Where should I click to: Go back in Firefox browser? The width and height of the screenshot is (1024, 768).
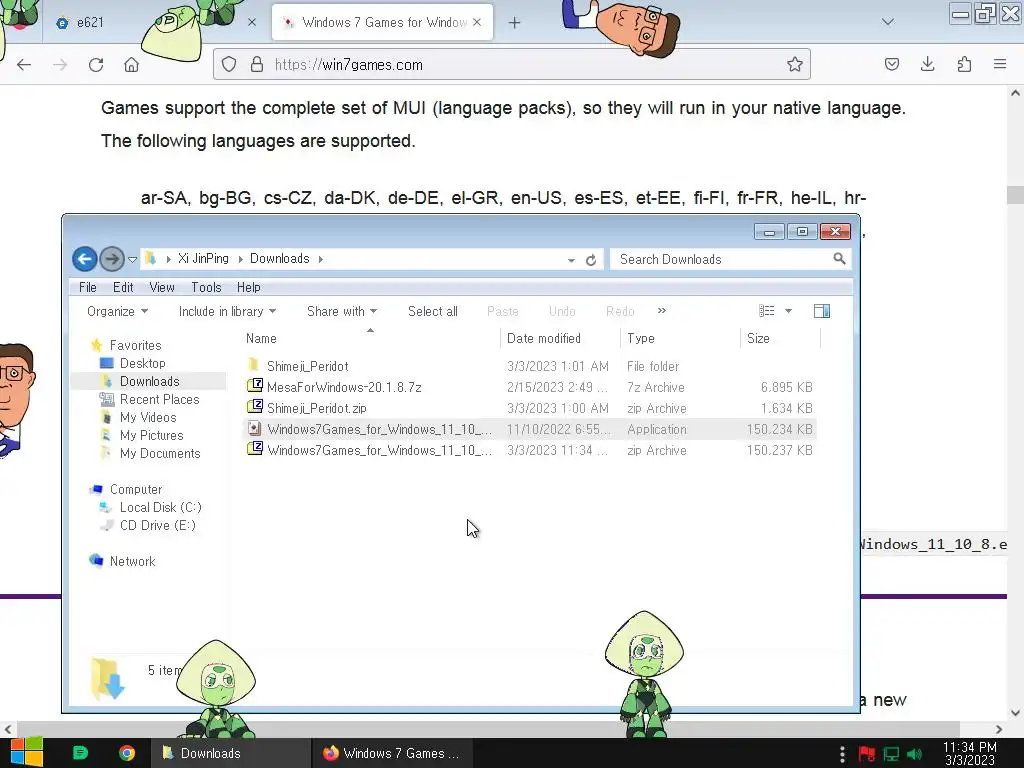(24, 65)
